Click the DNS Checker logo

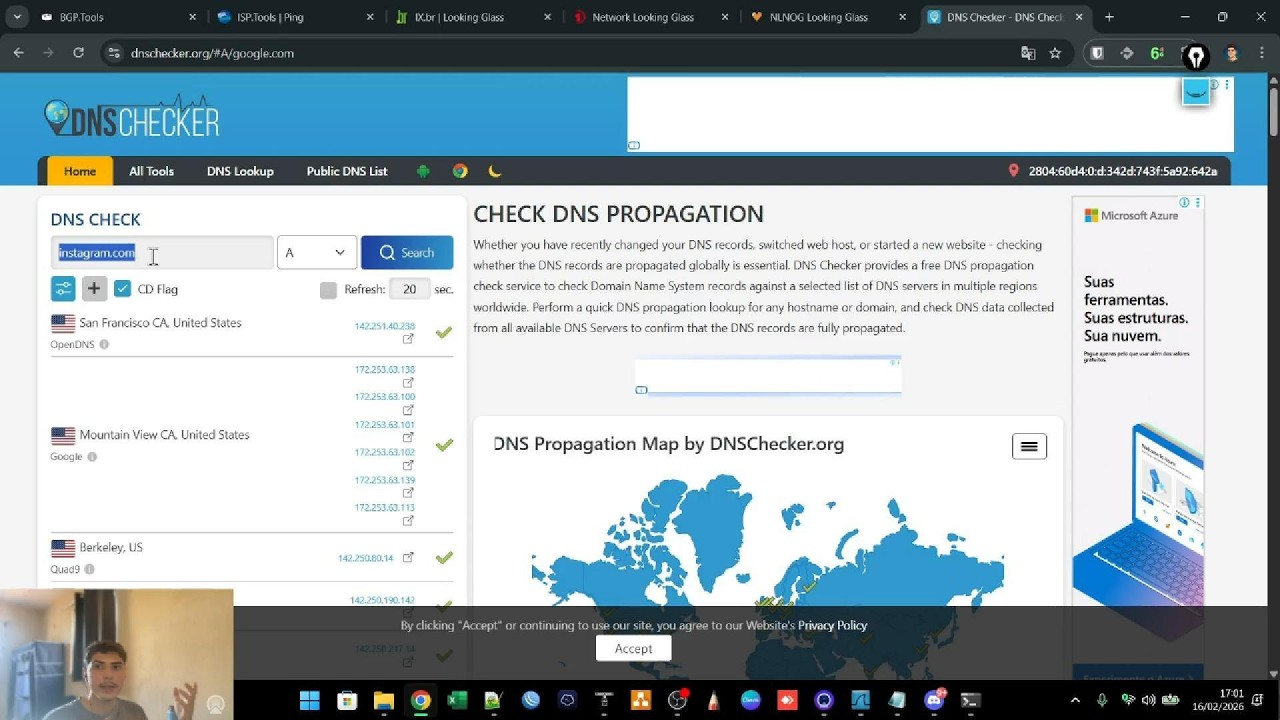point(131,118)
